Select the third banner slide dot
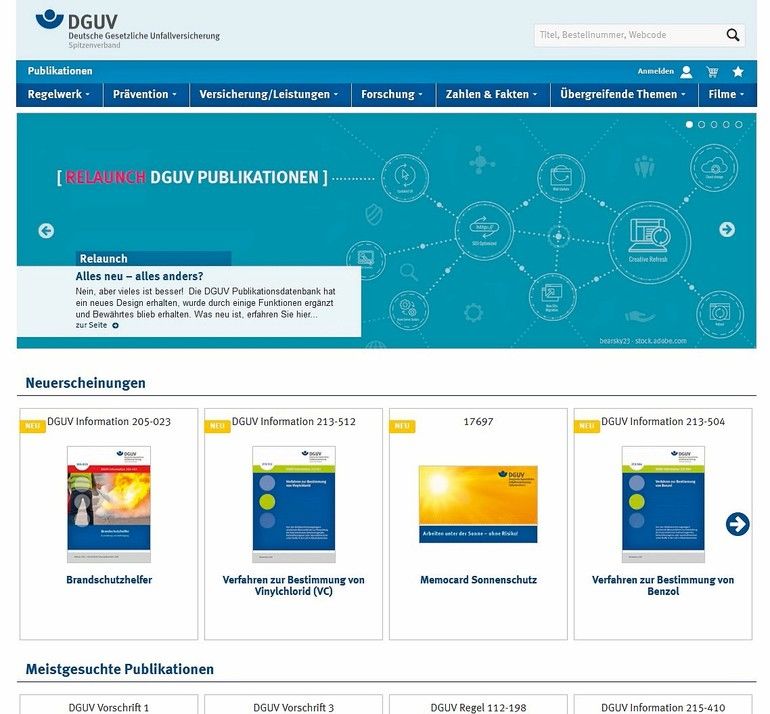 (714, 125)
